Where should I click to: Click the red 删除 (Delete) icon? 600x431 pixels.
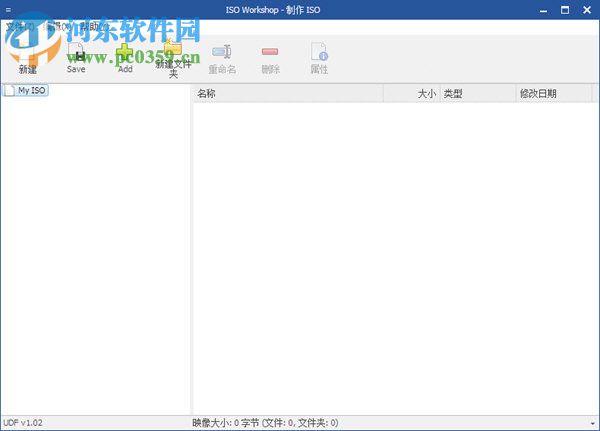pos(270,52)
